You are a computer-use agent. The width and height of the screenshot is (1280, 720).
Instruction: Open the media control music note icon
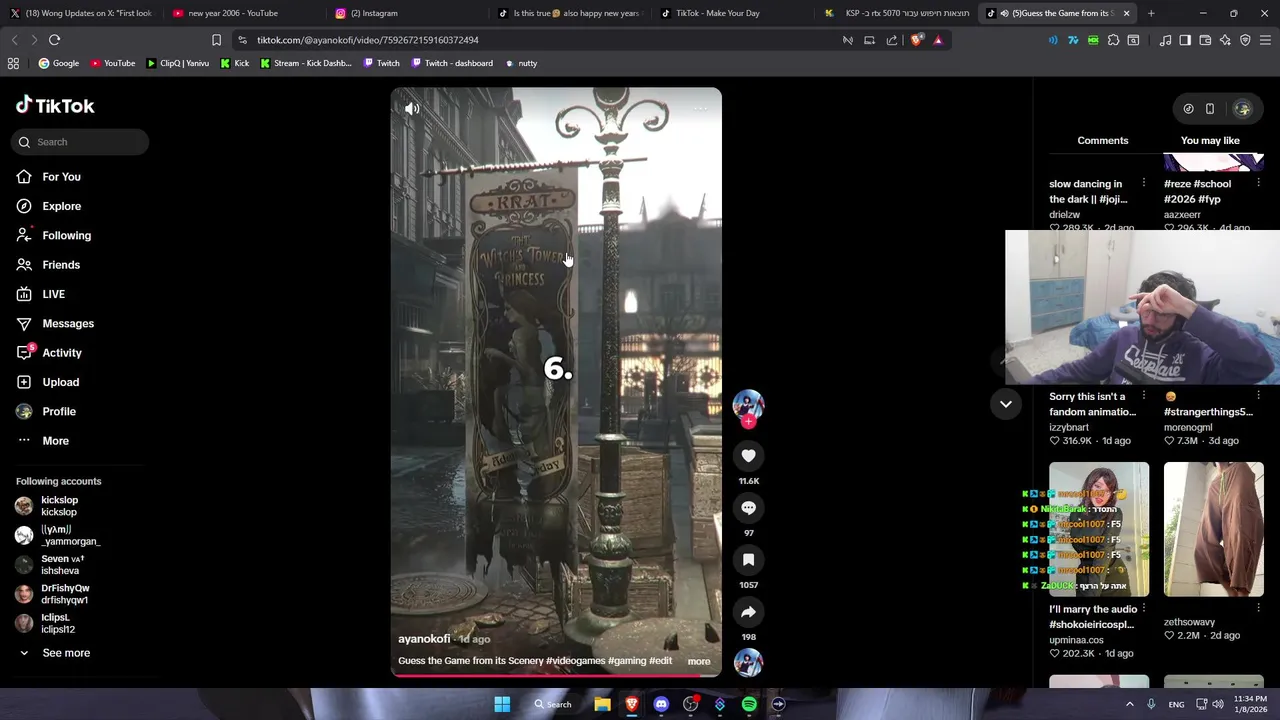(1165, 40)
